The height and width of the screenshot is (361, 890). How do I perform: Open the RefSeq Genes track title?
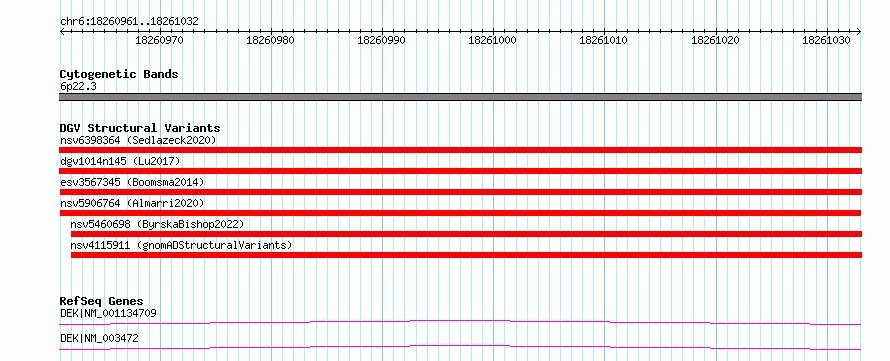click(102, 301)
